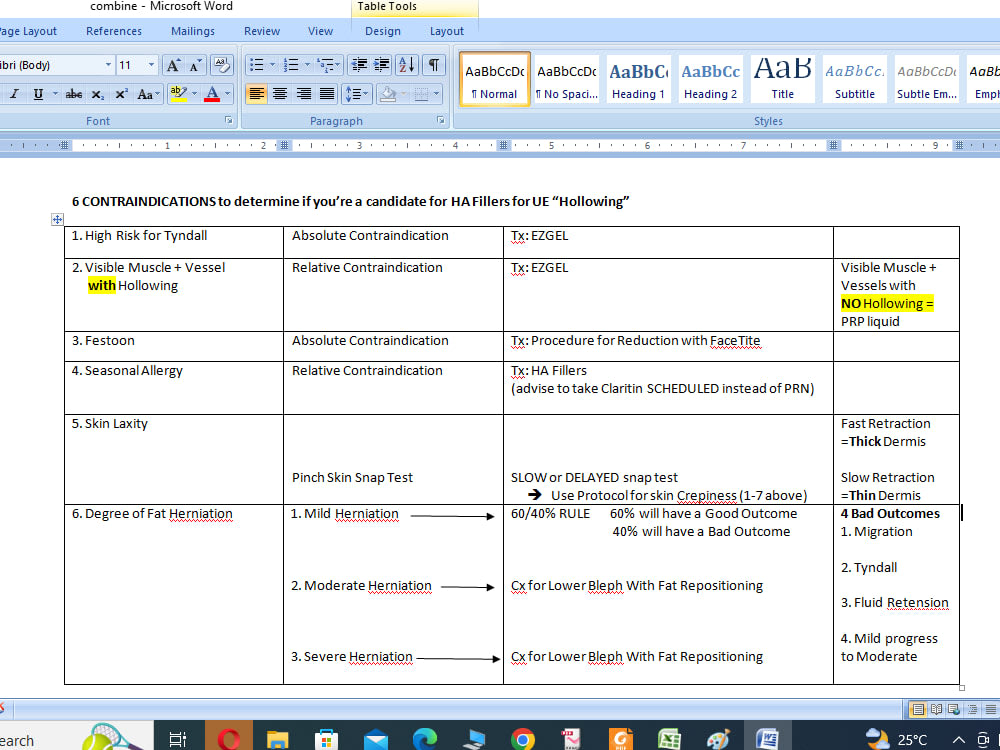1000x750 pixels.
Task: Click the Multilevel List button
Action: (326, 65)
